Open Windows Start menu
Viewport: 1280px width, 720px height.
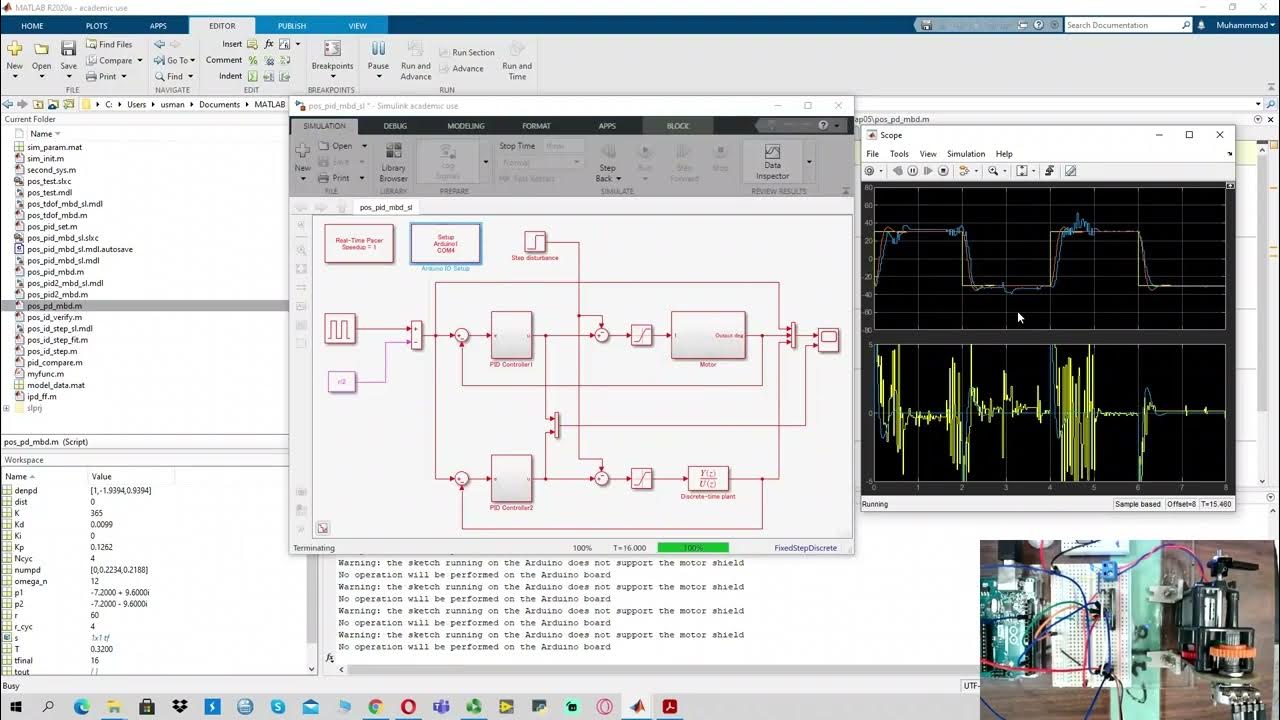(16, 706)
